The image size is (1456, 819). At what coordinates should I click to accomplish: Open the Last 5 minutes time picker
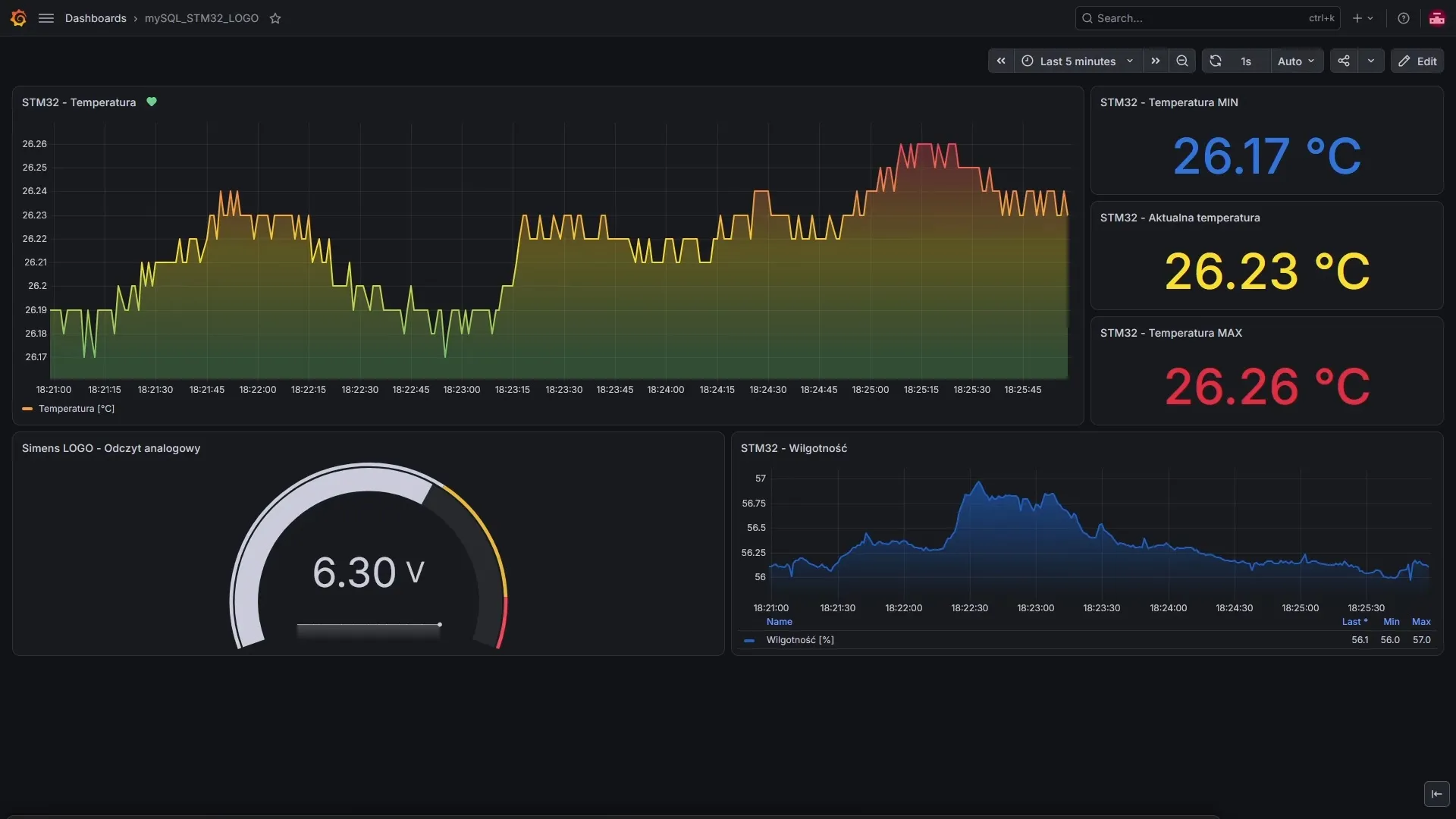(x=1078, y=61)
